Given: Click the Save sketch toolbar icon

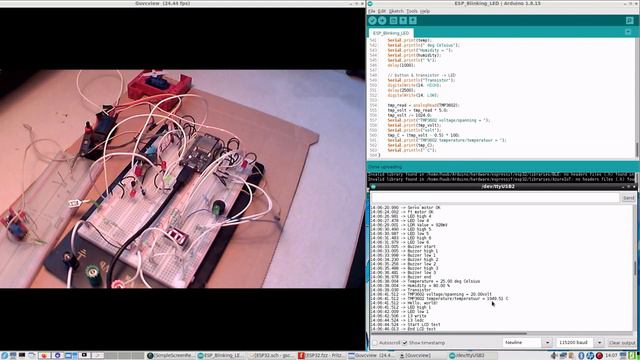Looking at the screenshot, I should click(413, 20).
